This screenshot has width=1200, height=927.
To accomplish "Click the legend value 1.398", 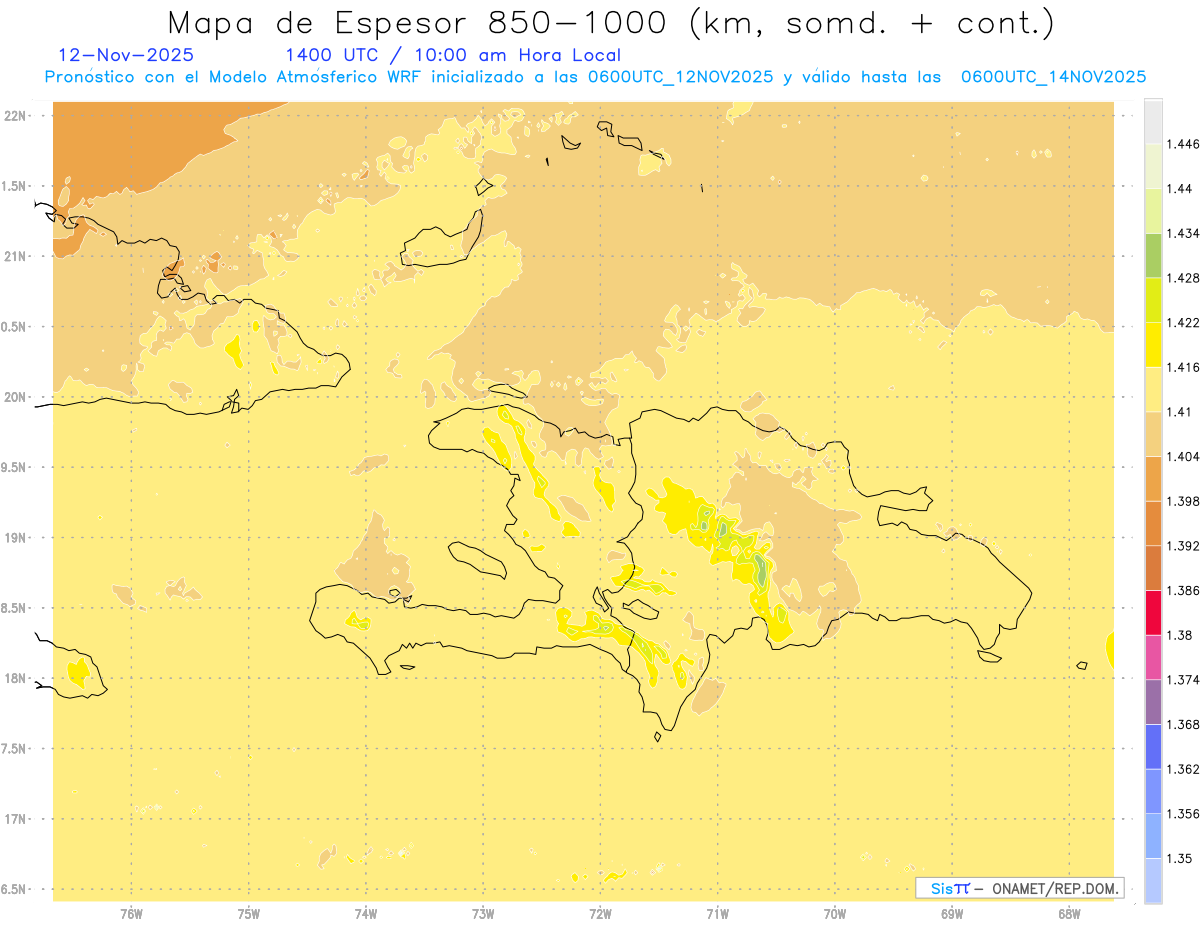I will tap(1183, 501).
